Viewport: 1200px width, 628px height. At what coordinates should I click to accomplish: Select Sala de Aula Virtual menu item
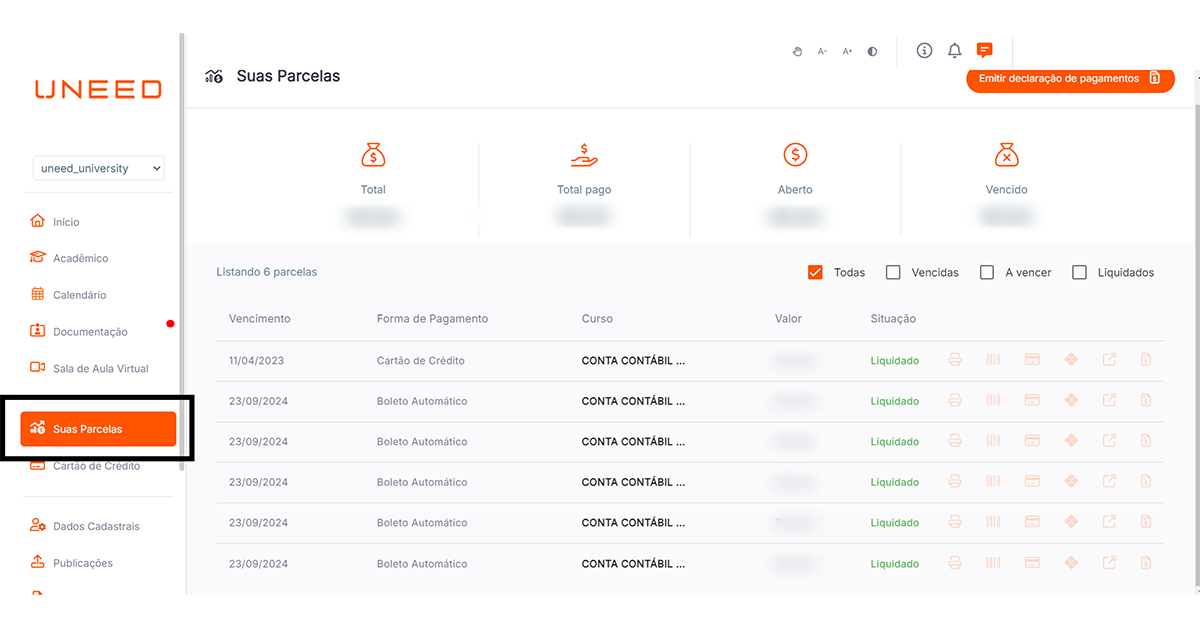(x=100, y=368)
